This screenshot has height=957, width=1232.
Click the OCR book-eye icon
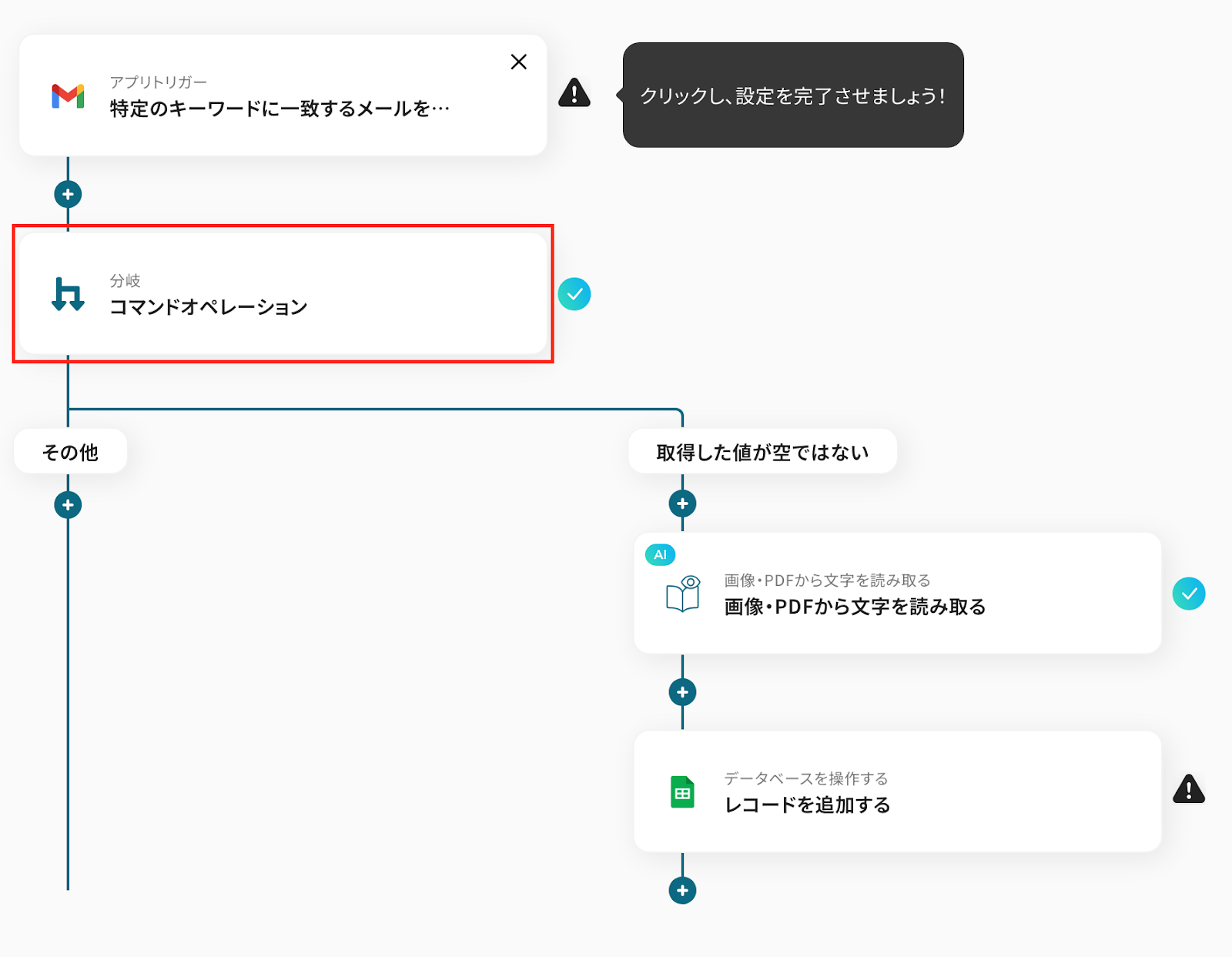682,594
